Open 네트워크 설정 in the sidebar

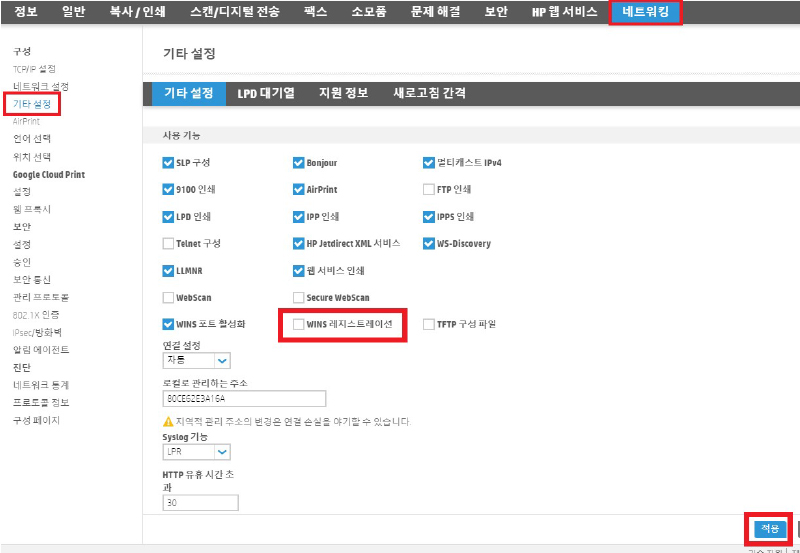(x=41, y=86)
